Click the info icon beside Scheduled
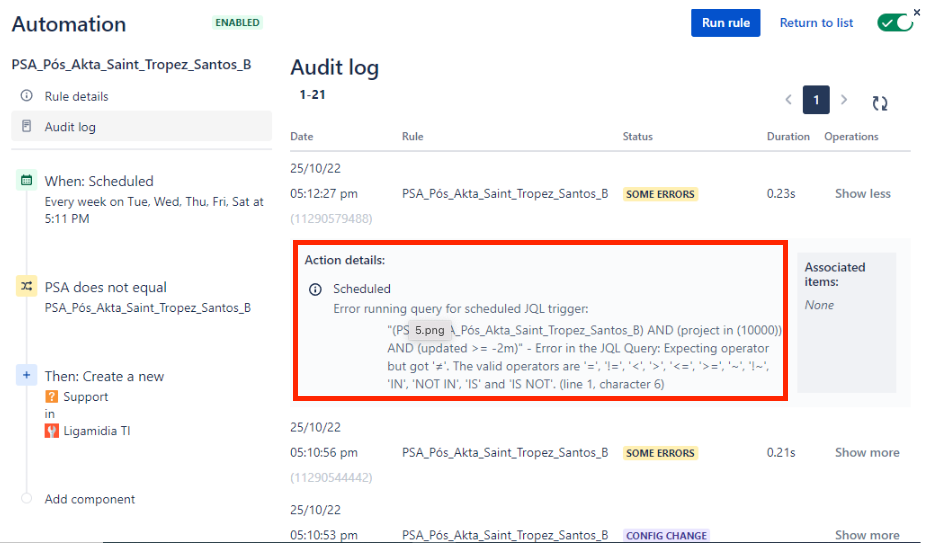Viewport: 939px width, 556px height. point(315,289)
